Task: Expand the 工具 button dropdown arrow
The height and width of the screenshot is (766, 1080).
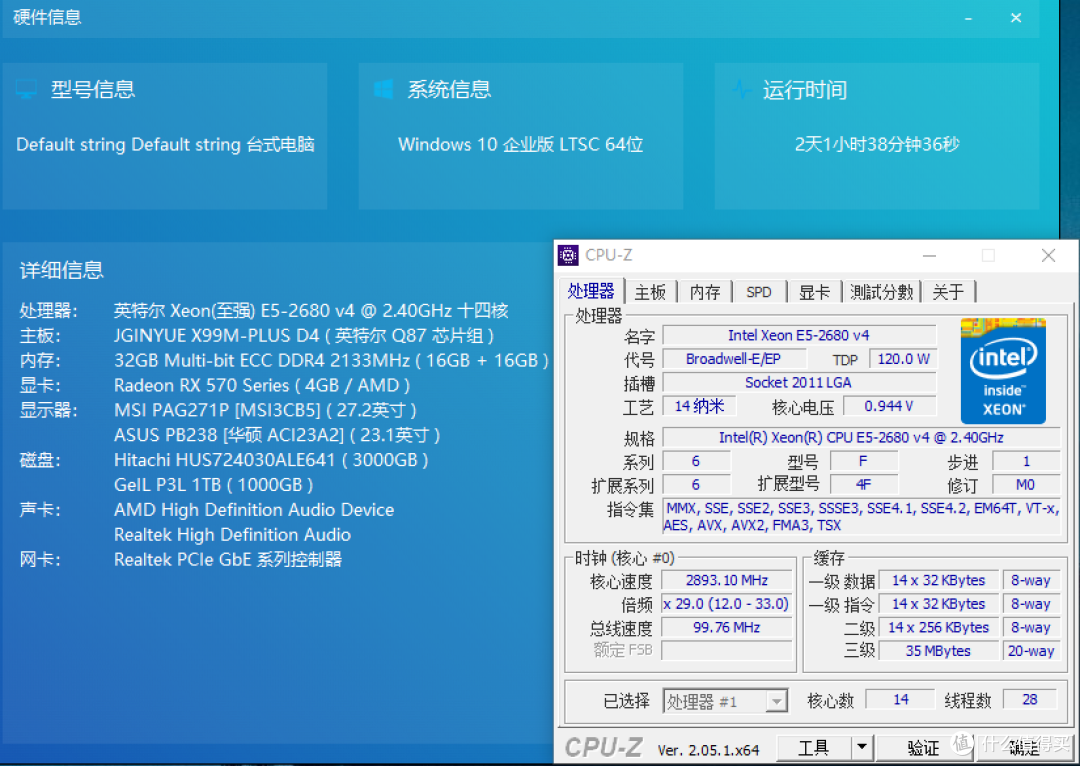Action: (862, 747)
